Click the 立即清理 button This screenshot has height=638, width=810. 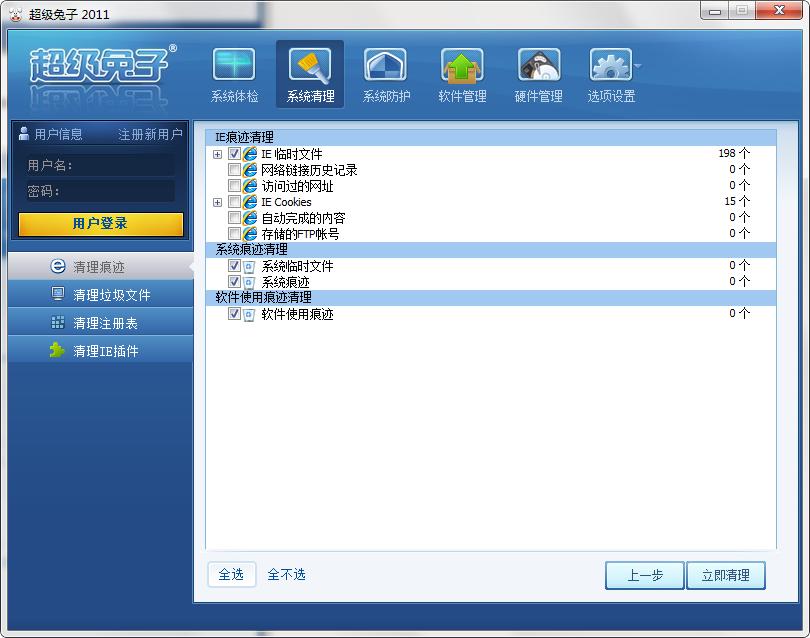[x=726, y=575]
